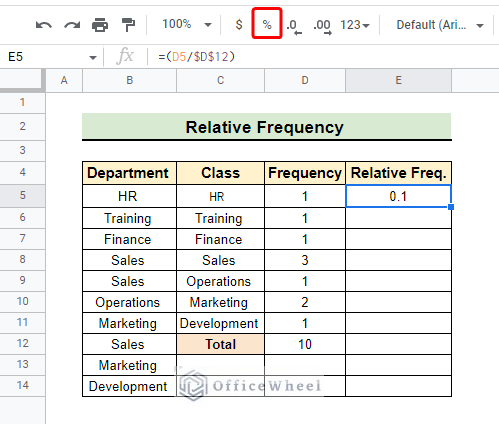The height and width of the screenshot is (424, 499).
Task: Click Finance in the Department column
Action: [x=128, y=239]
